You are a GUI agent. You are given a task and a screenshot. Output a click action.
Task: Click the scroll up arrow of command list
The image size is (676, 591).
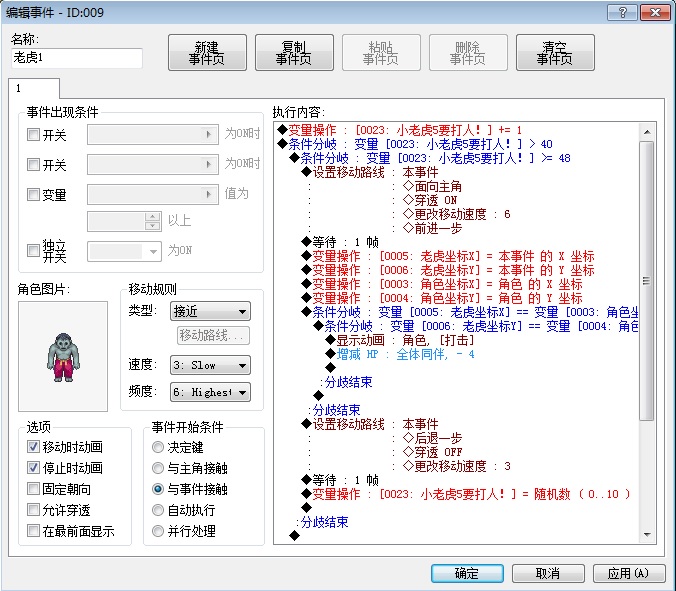[647, 131]
